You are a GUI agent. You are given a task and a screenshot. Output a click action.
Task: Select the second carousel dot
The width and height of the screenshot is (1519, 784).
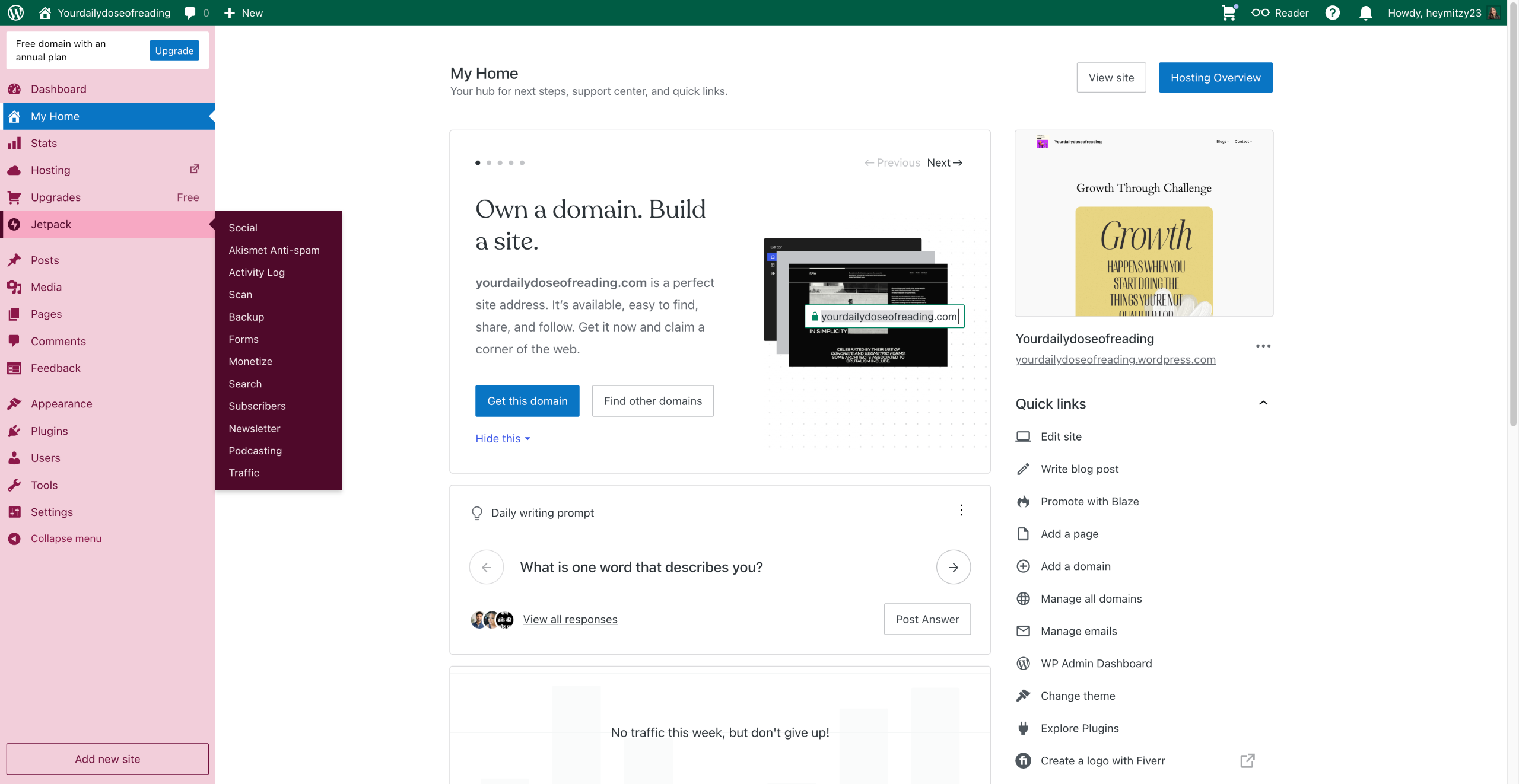(x=489, y=163)
